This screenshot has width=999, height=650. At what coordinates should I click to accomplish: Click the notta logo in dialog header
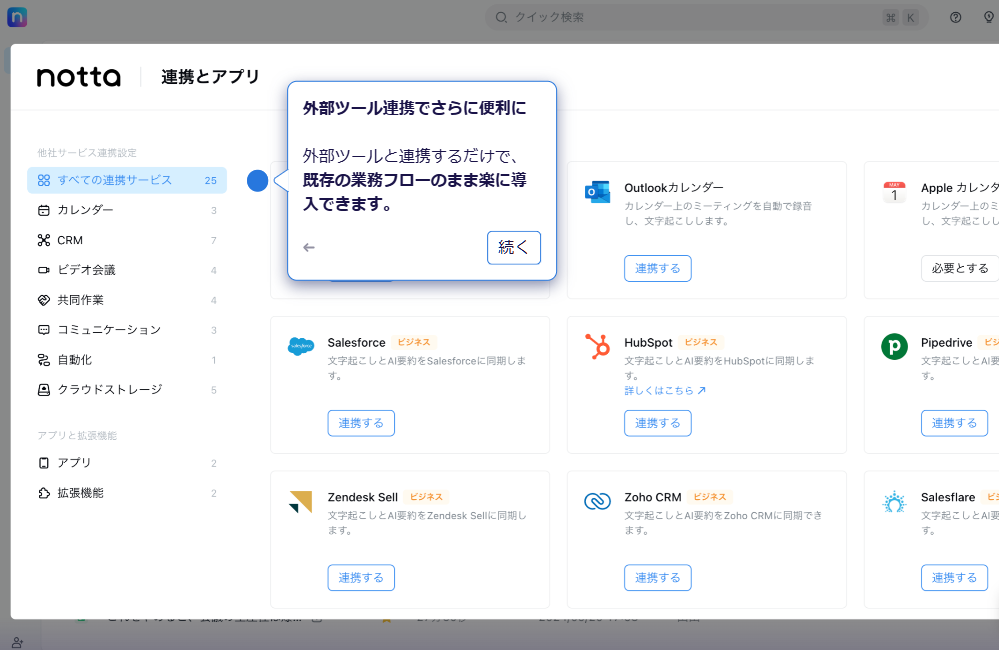[78, 77]
